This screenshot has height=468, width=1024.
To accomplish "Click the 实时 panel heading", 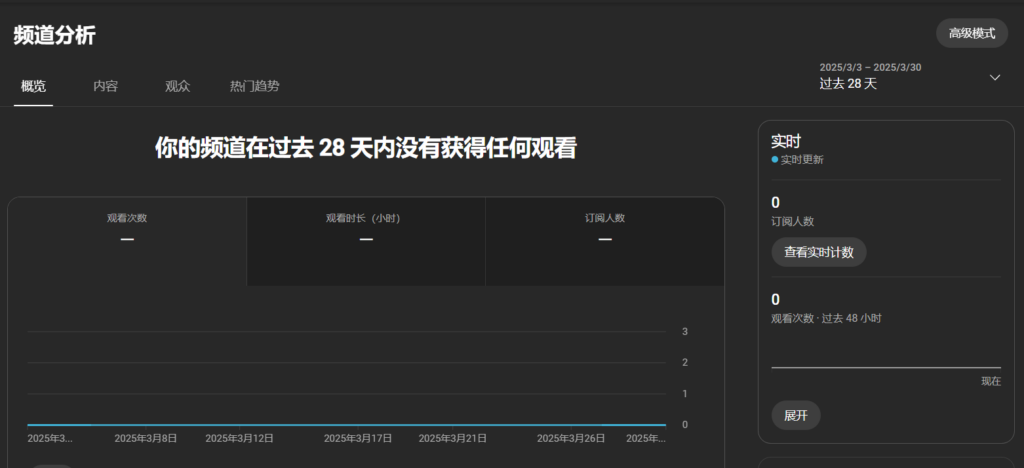I will click(x=786, y=142).
